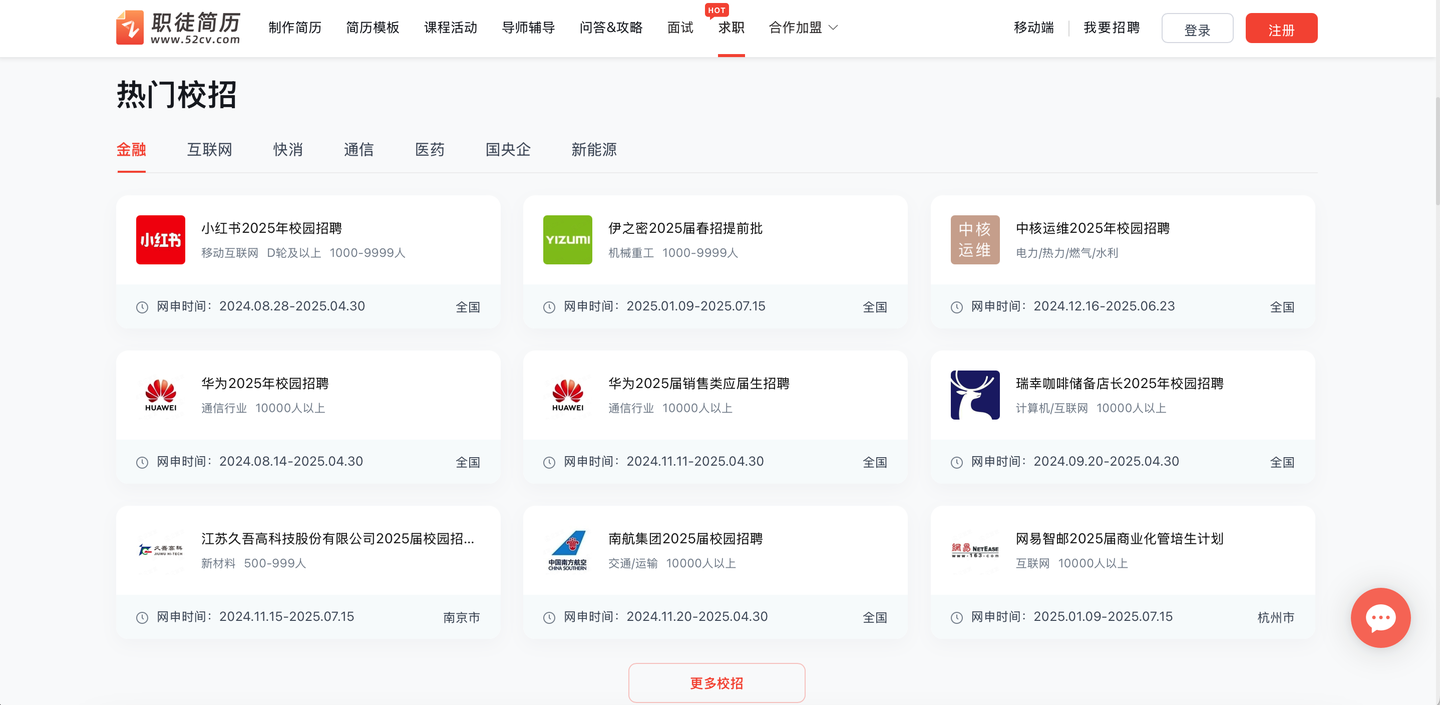Open 问答&攻略 navigation item
This screenshot has width=1440, height=705.
(611, 28)
